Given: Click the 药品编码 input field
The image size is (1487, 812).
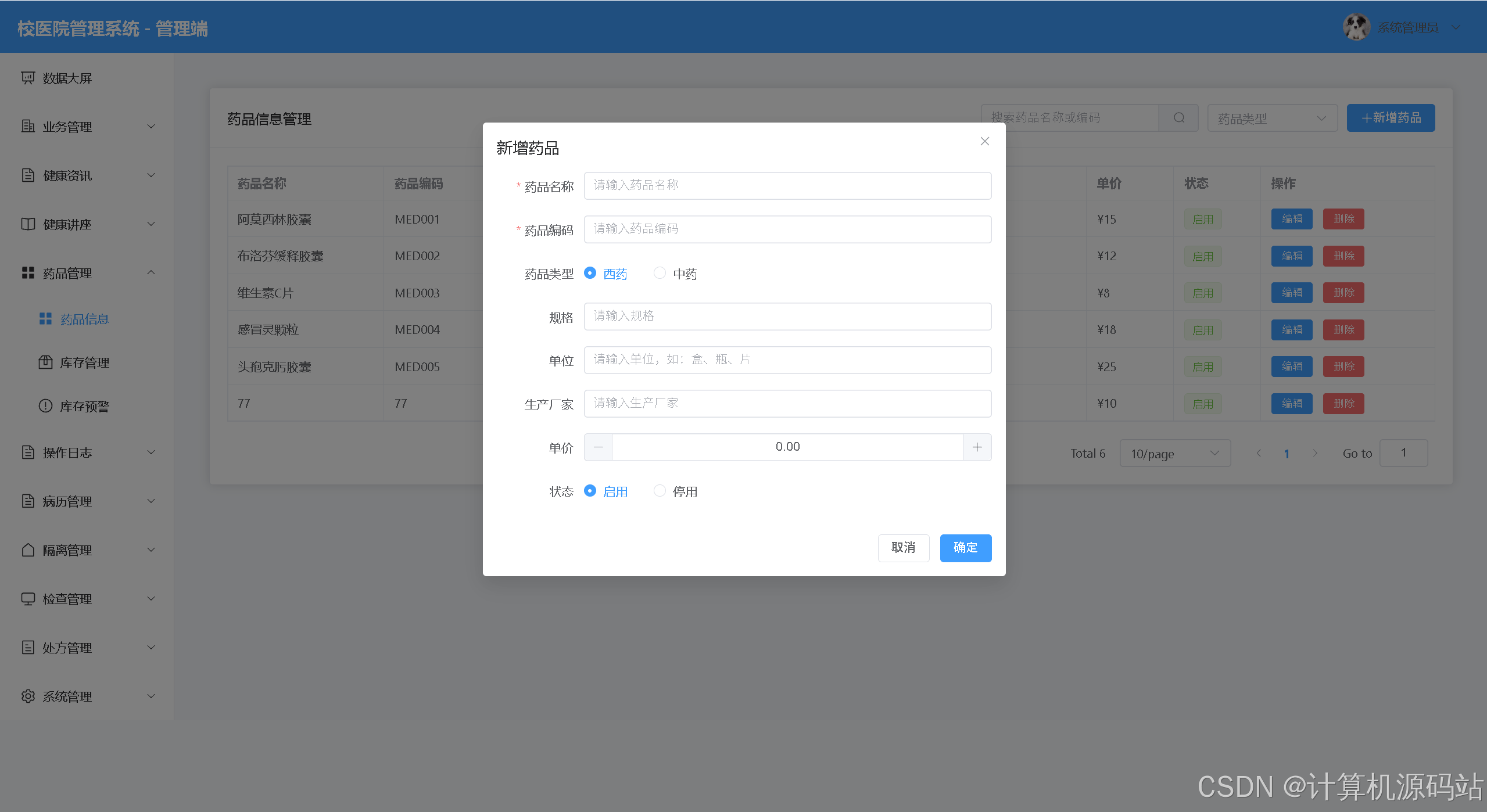Looking at the screenshot, I should tap(788, 229).
